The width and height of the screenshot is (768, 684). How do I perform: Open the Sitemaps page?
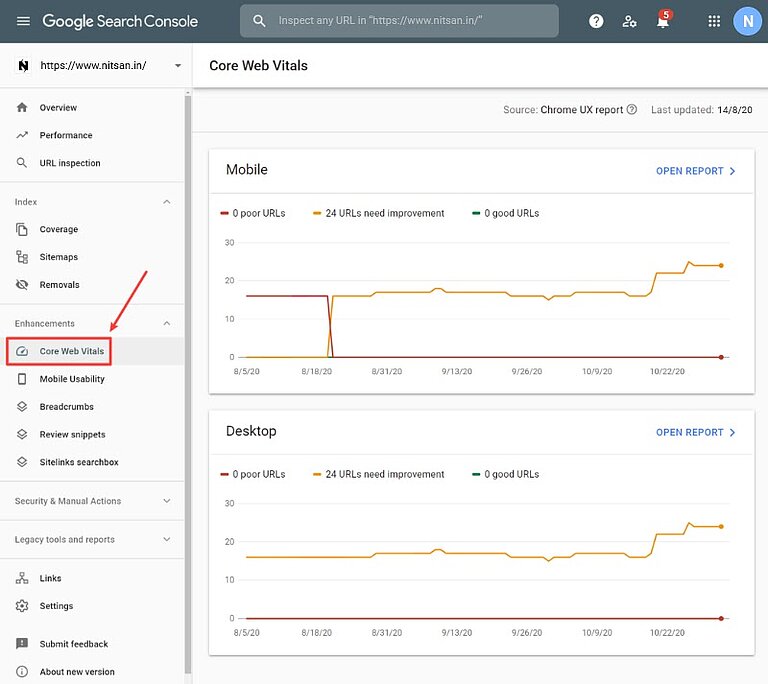coord(58,257)
